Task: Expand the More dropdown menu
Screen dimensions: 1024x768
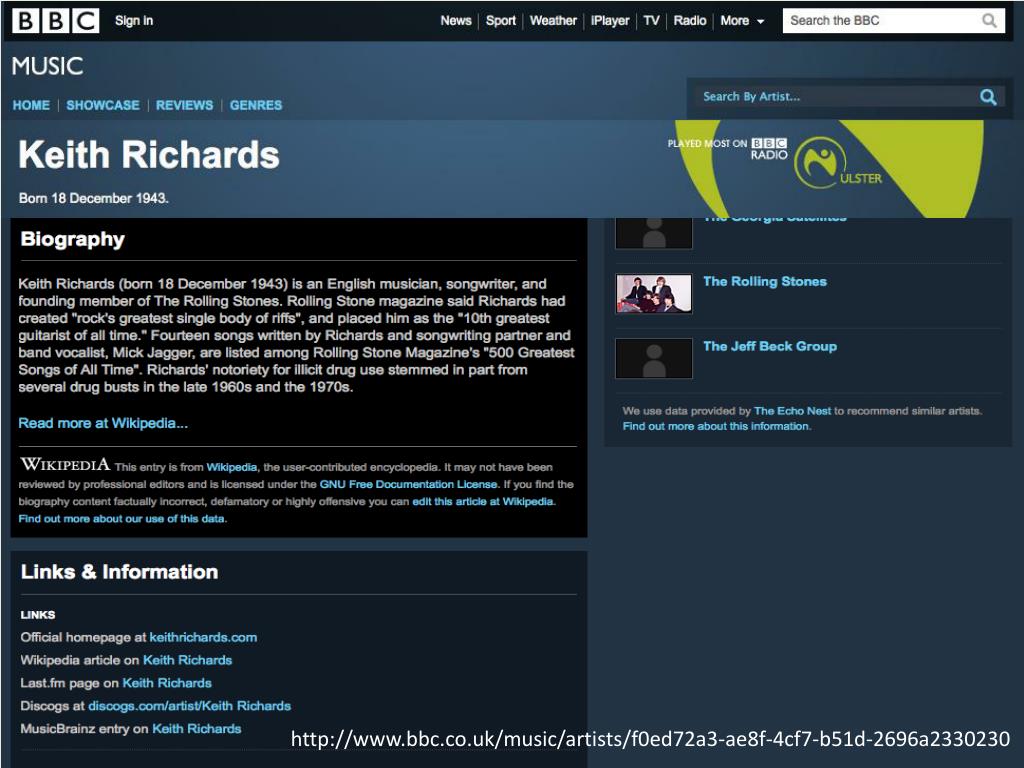Action: [742, 21]
